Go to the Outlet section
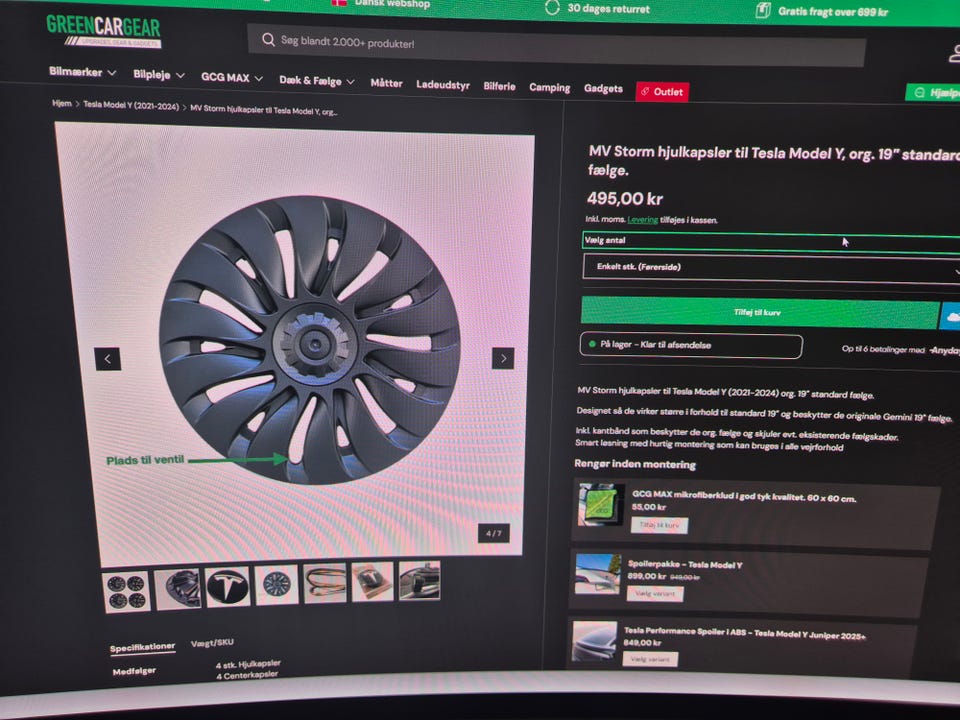 click(662, 92)
